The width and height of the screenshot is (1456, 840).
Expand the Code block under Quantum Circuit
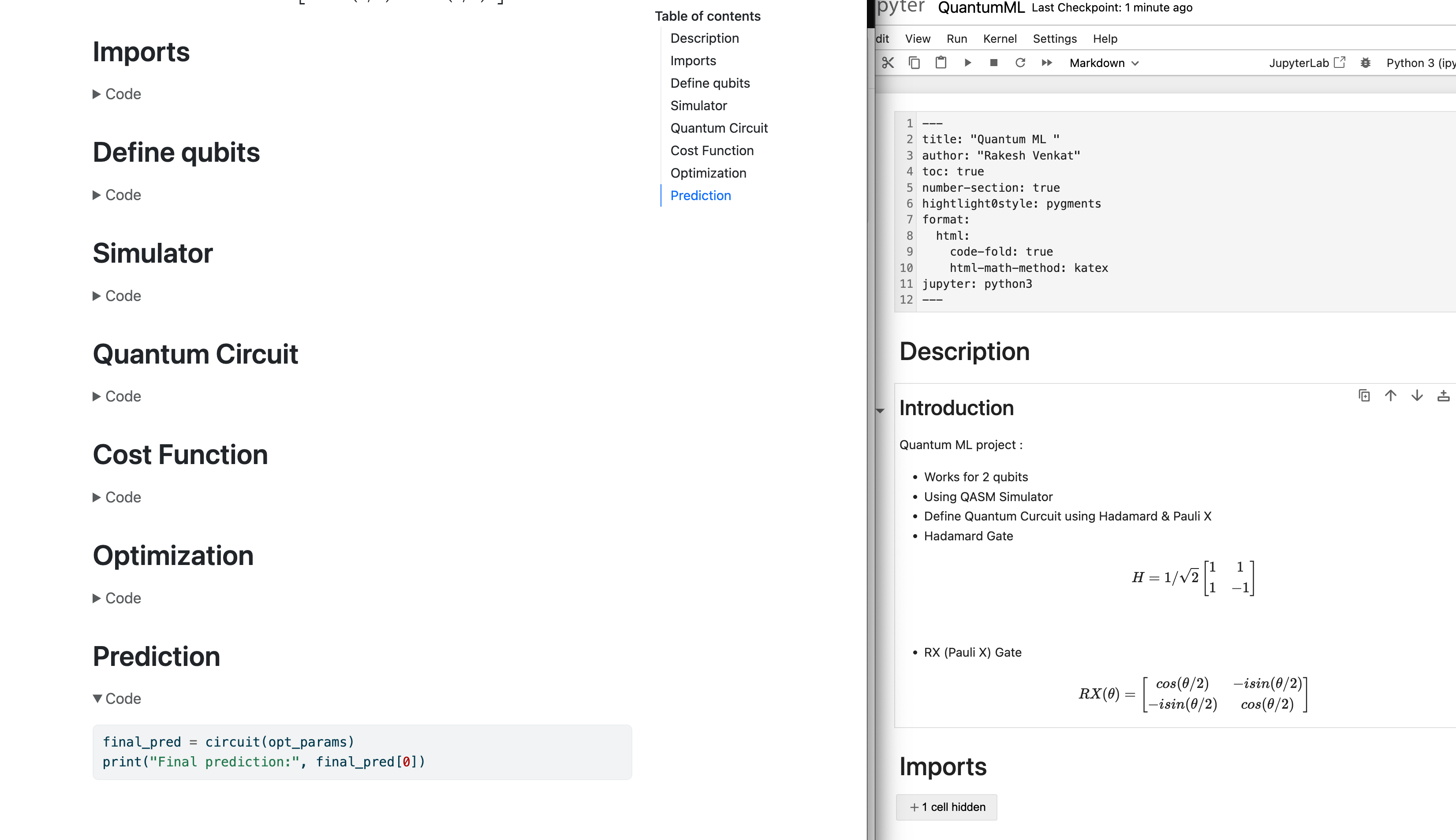[117, 396]
